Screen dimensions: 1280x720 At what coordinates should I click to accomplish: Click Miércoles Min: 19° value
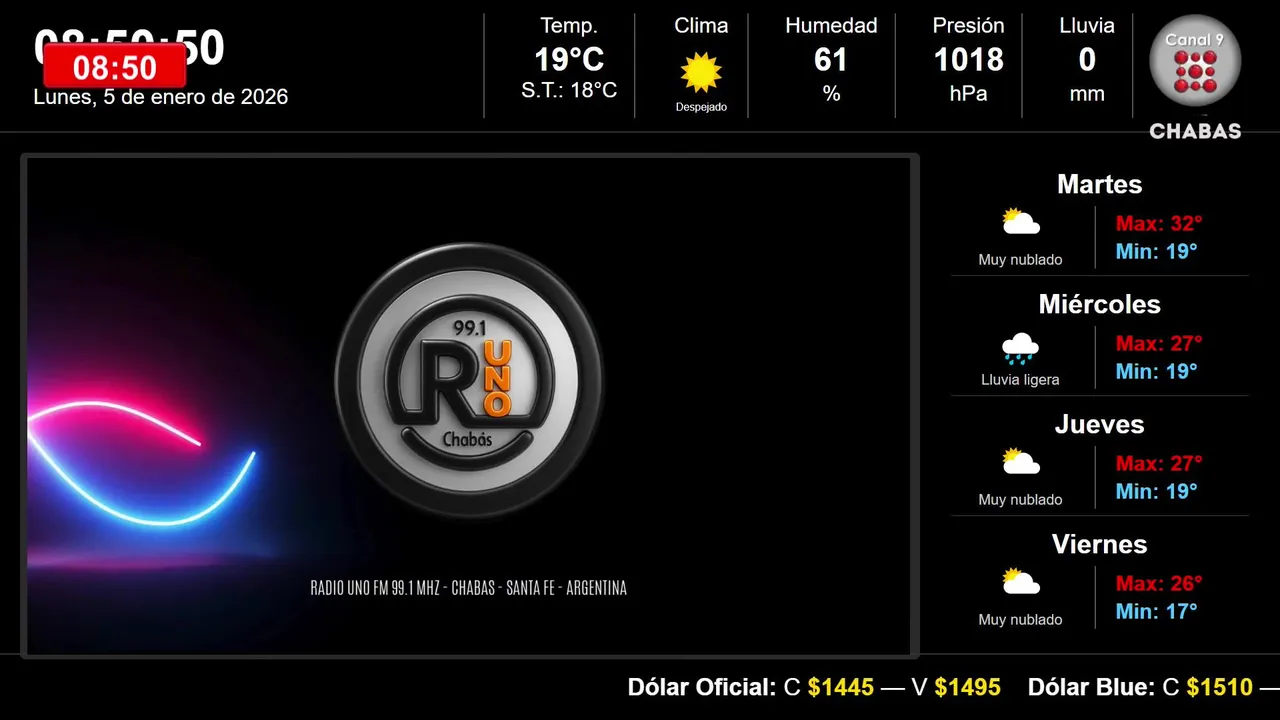[x=1156, y=371]
